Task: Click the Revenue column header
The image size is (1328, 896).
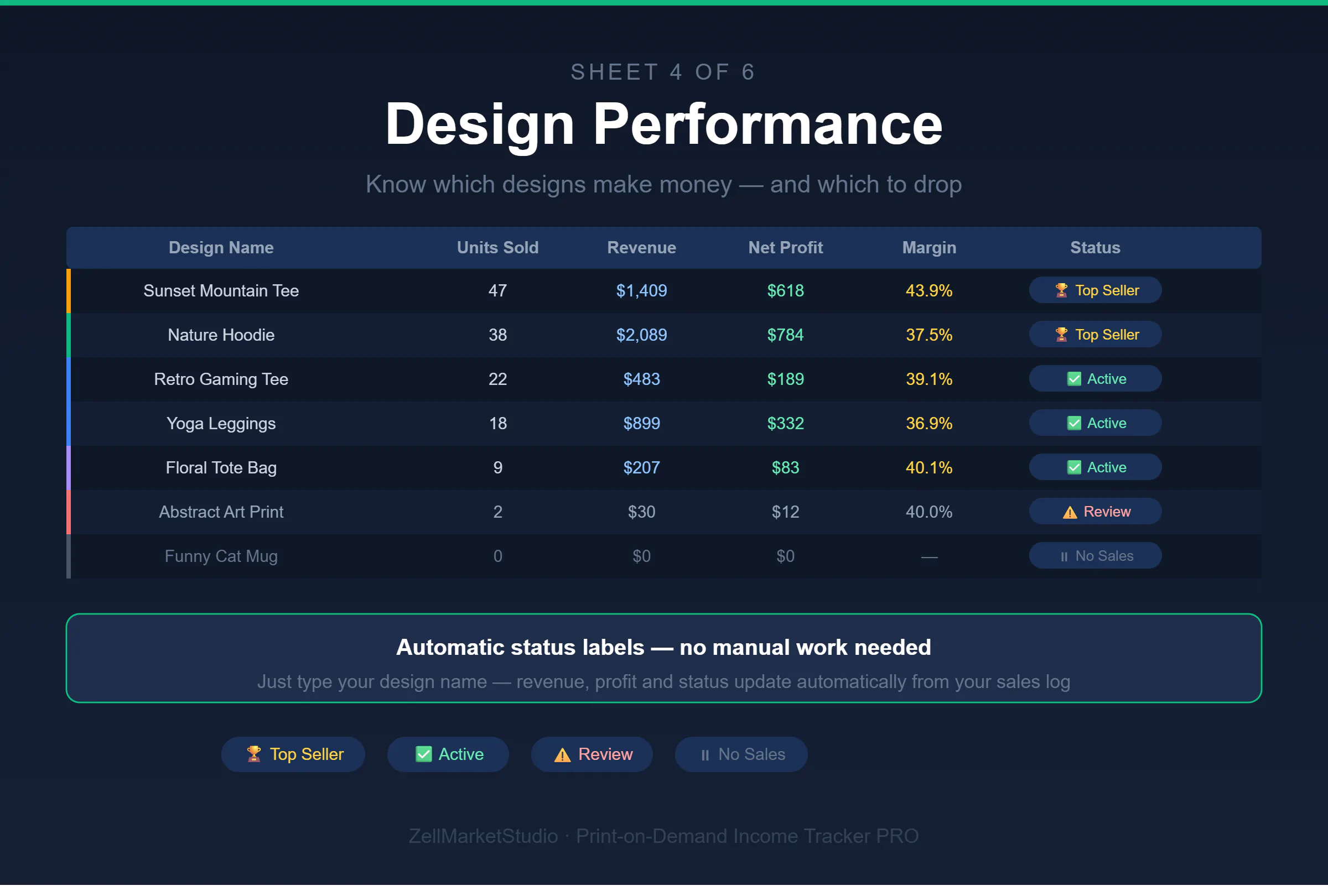Action: tap(641, 248)
